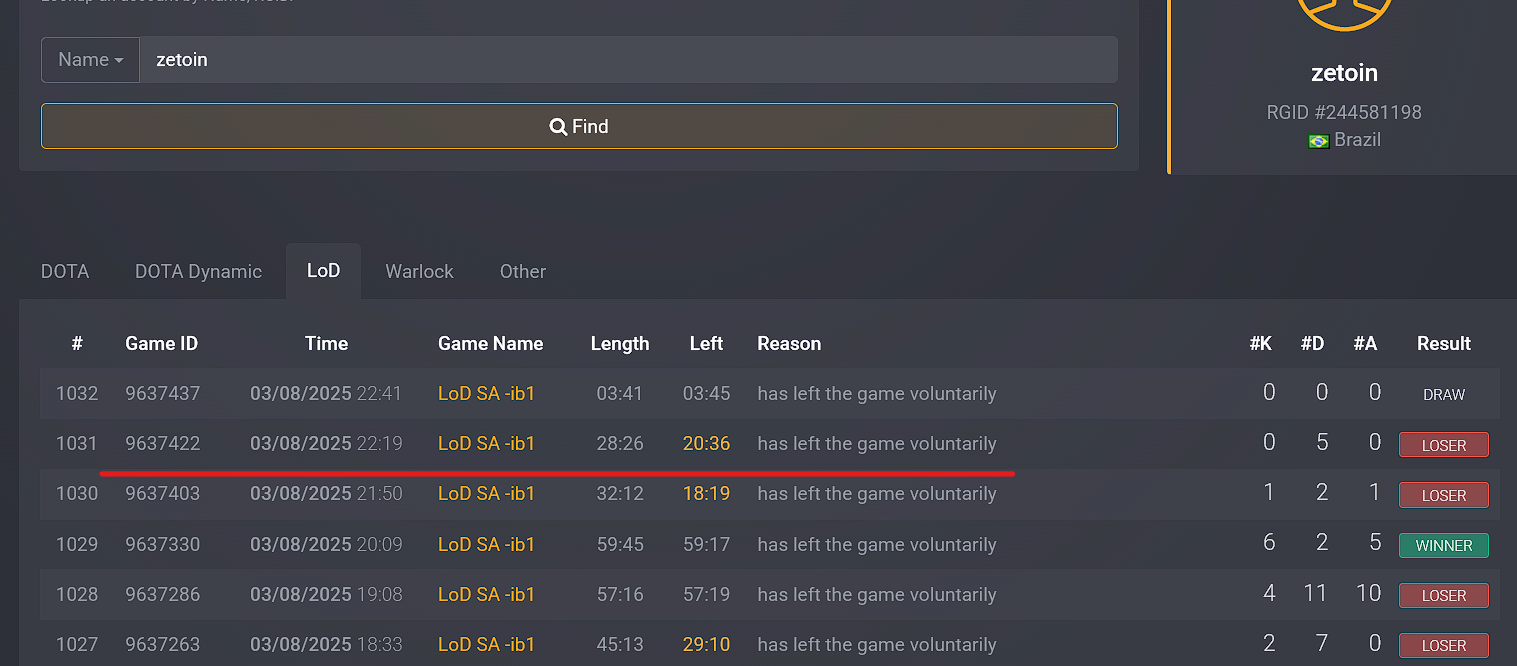Click the search field containing zetoin
This screenshot has width=1517, height=666.
628,60
